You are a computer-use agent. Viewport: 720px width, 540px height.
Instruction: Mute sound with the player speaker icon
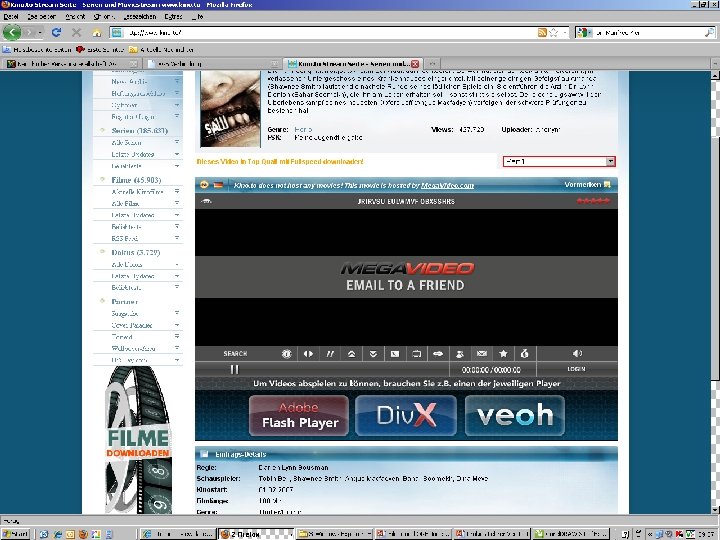click(577, 353)
